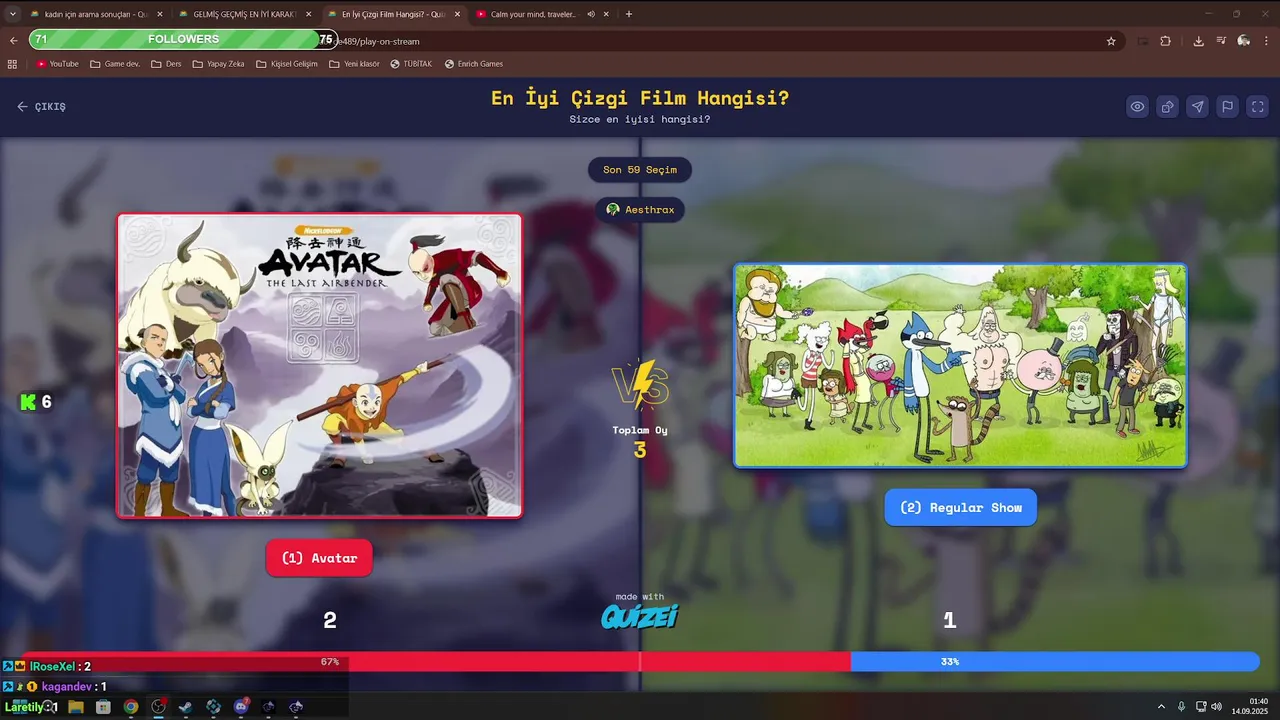Go back in browser history
1280x720 pixels.
click(x=13, y=41)
